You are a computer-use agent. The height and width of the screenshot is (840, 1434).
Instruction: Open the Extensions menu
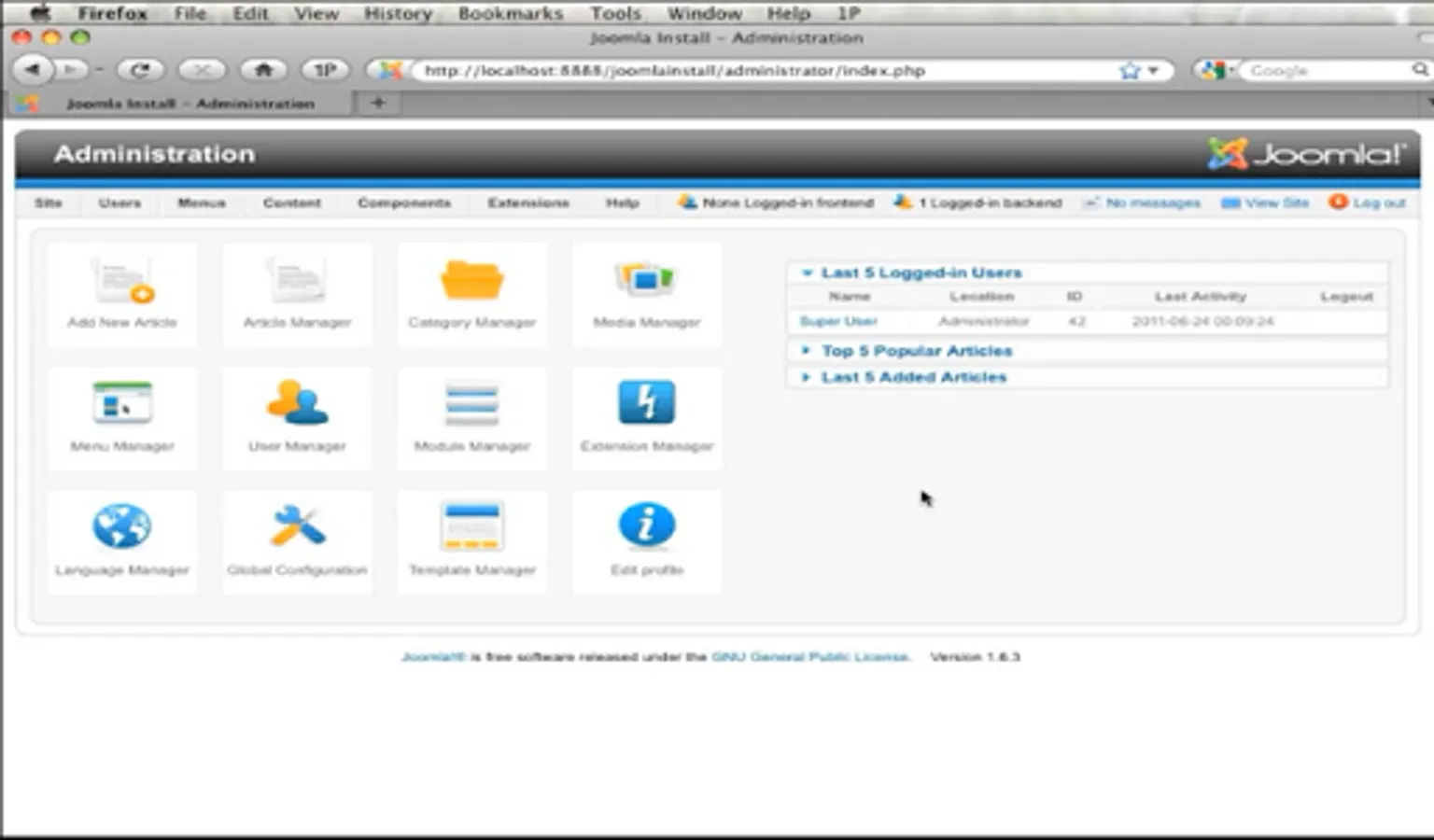click(528, 203)
